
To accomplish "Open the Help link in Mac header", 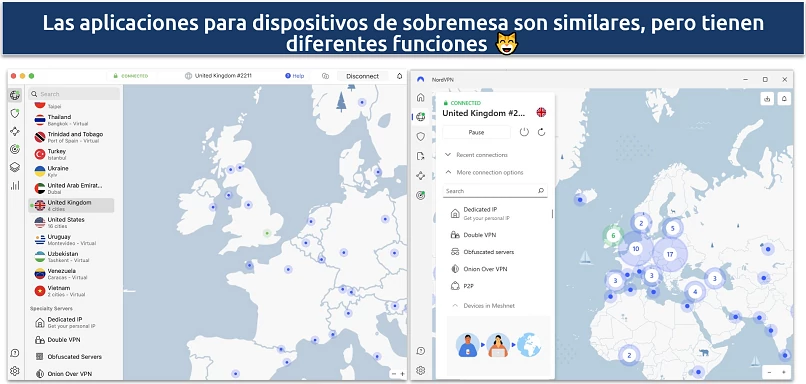I will pos(295,76).
